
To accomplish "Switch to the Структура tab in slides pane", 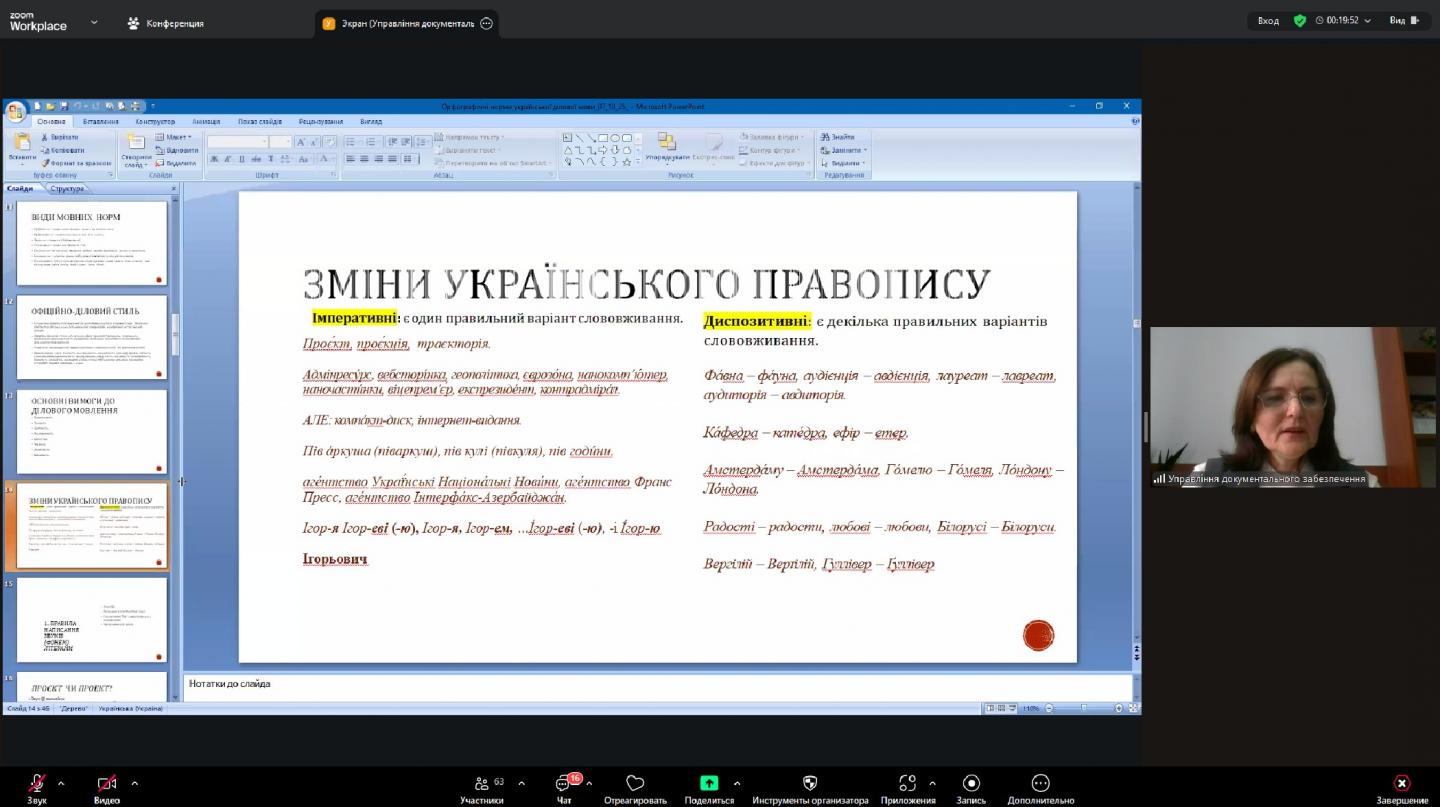I will pos(67,189).
